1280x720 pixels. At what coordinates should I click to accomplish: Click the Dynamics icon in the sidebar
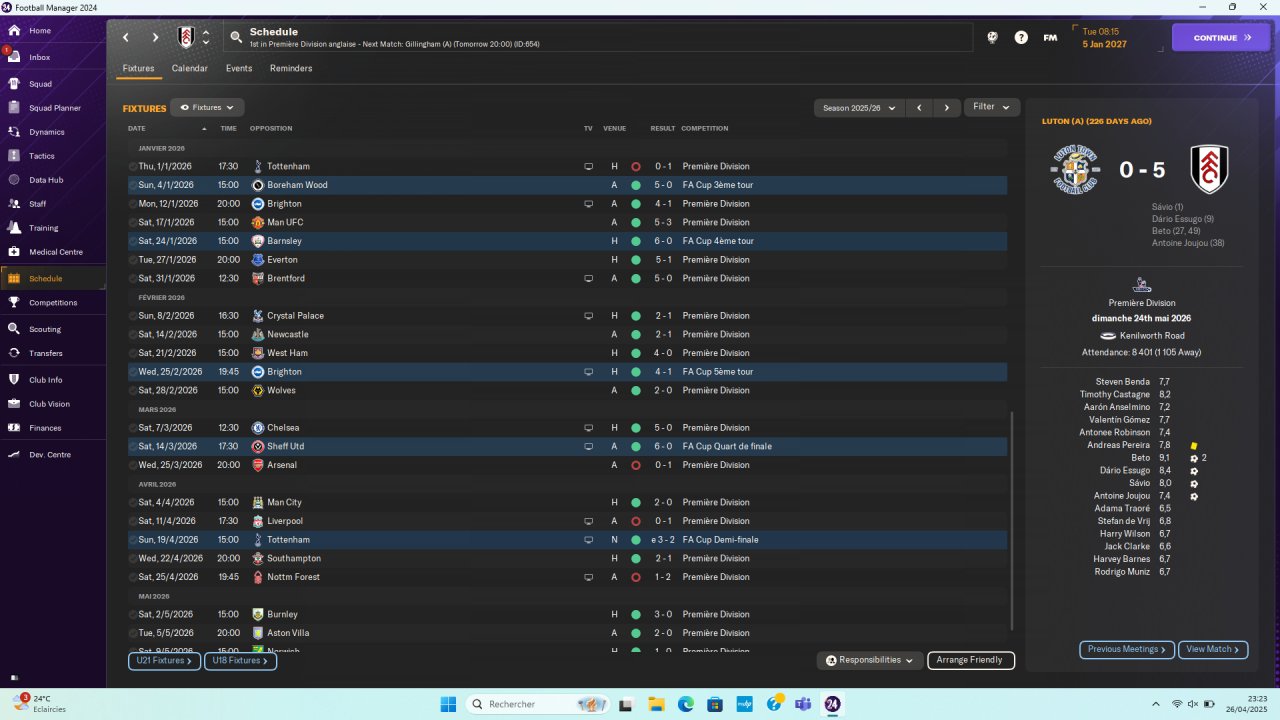click(14, 132)
